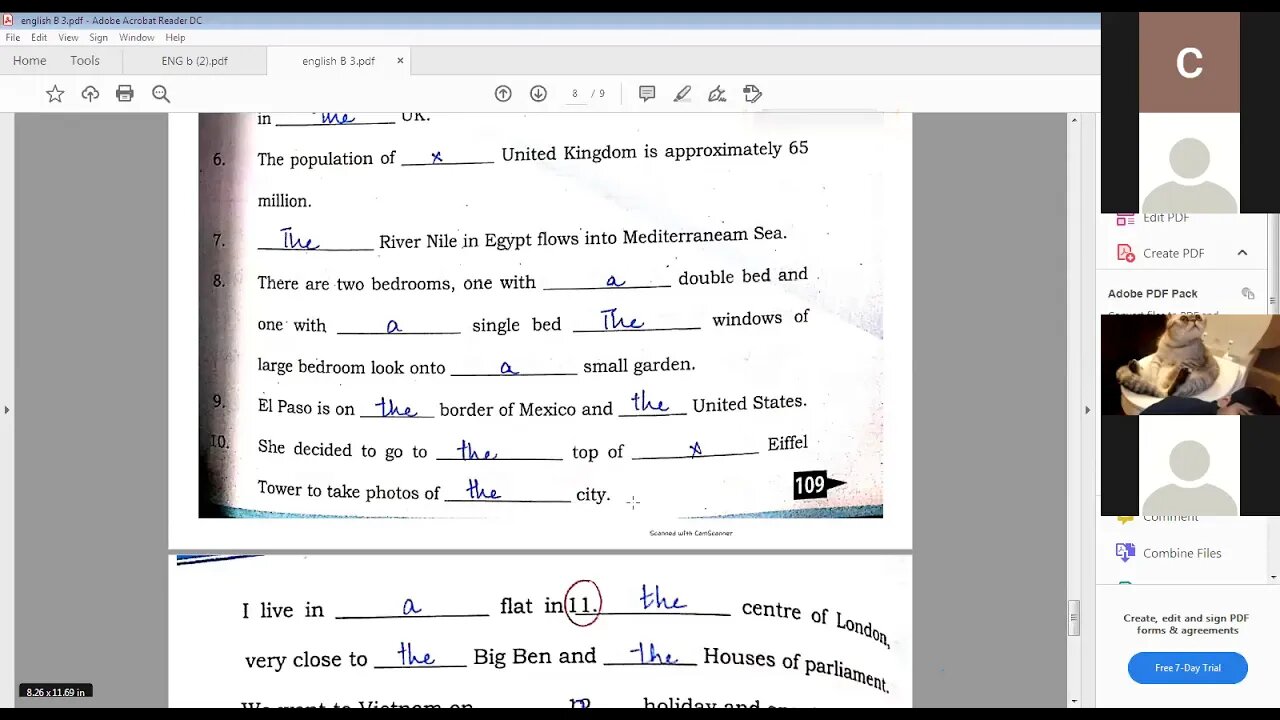Click 'River Nile' text in question 7

coord(418,241)
